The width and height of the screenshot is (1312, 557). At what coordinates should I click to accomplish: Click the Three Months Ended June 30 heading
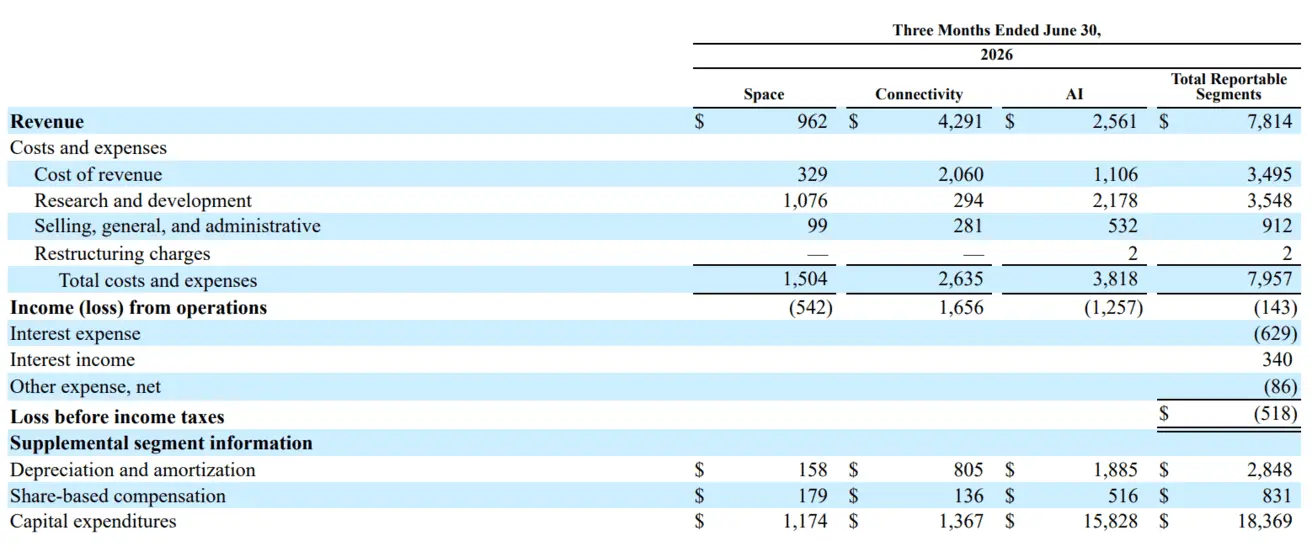(x=996, y=31)
